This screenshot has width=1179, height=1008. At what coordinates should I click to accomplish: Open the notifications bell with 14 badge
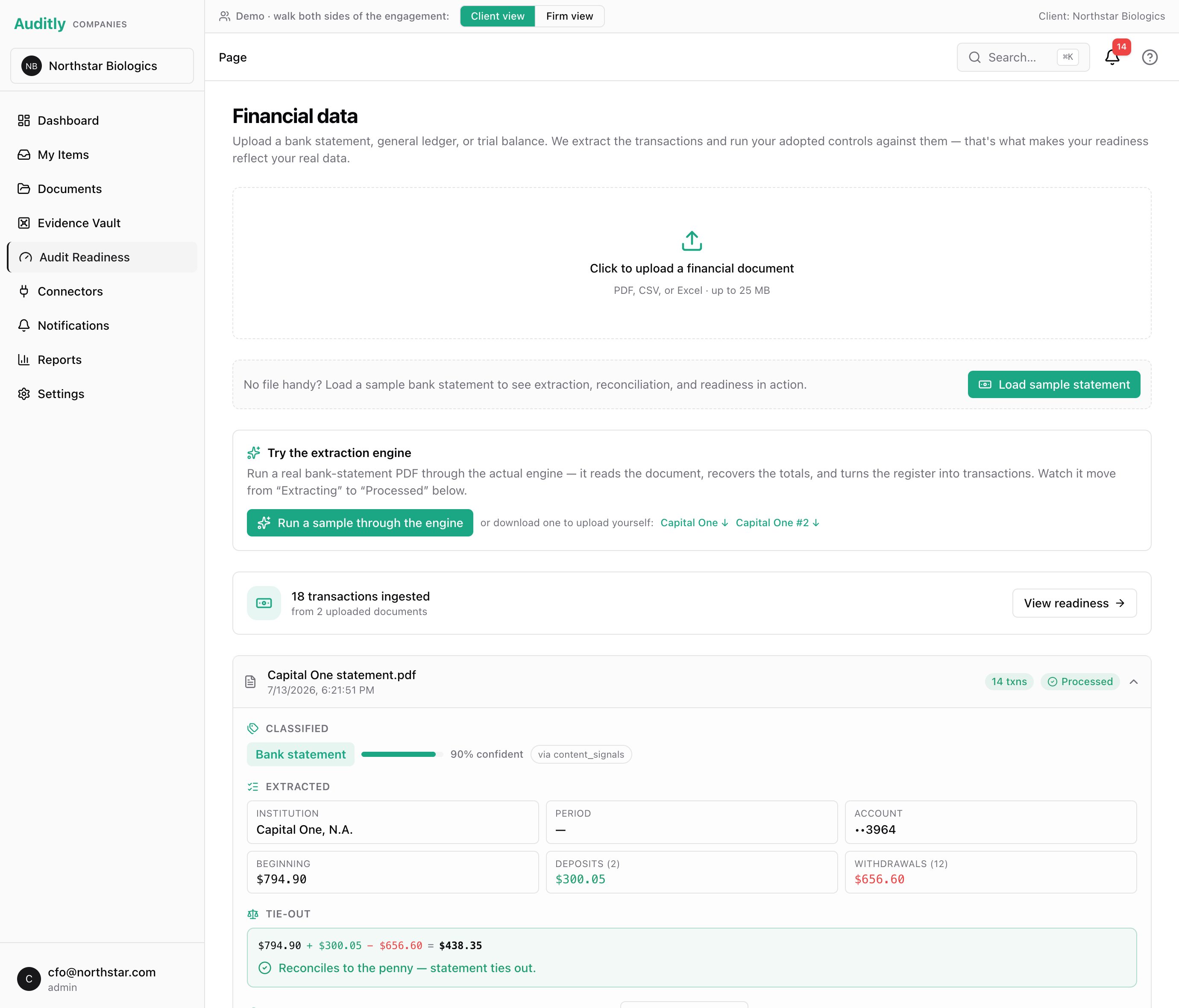point(1112,57)
